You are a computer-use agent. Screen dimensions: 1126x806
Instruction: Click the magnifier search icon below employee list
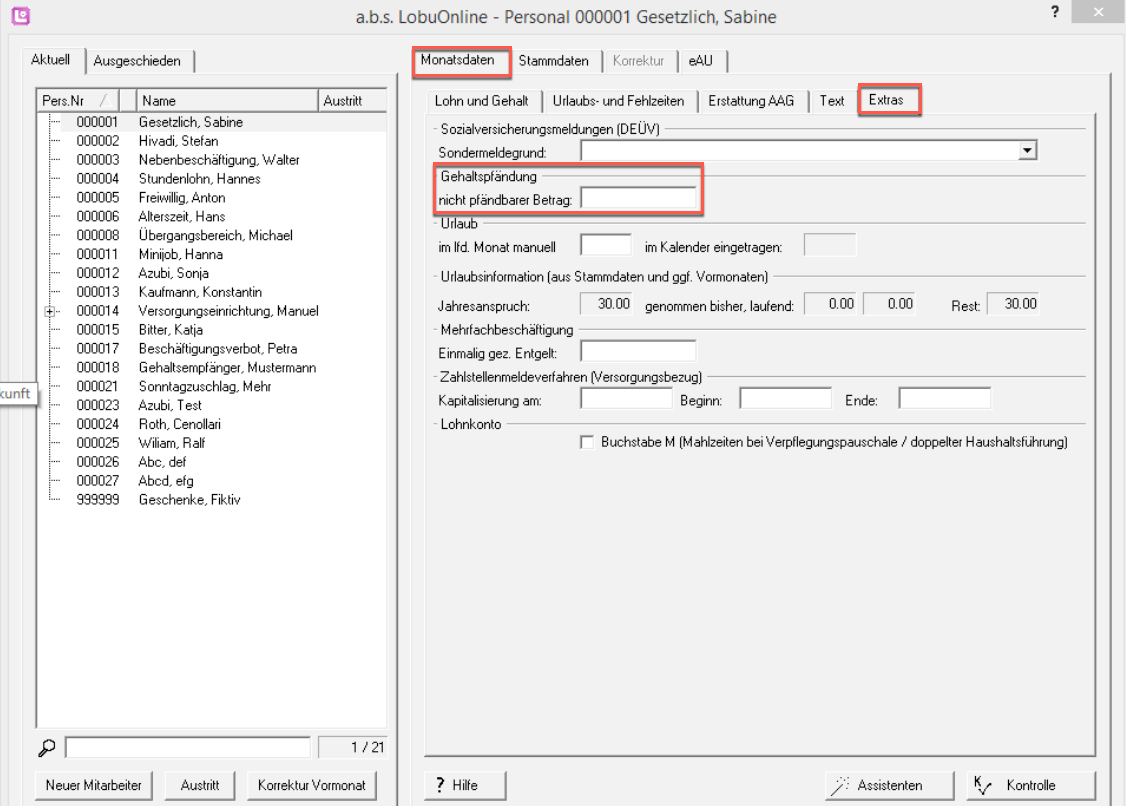coord(47,747)
